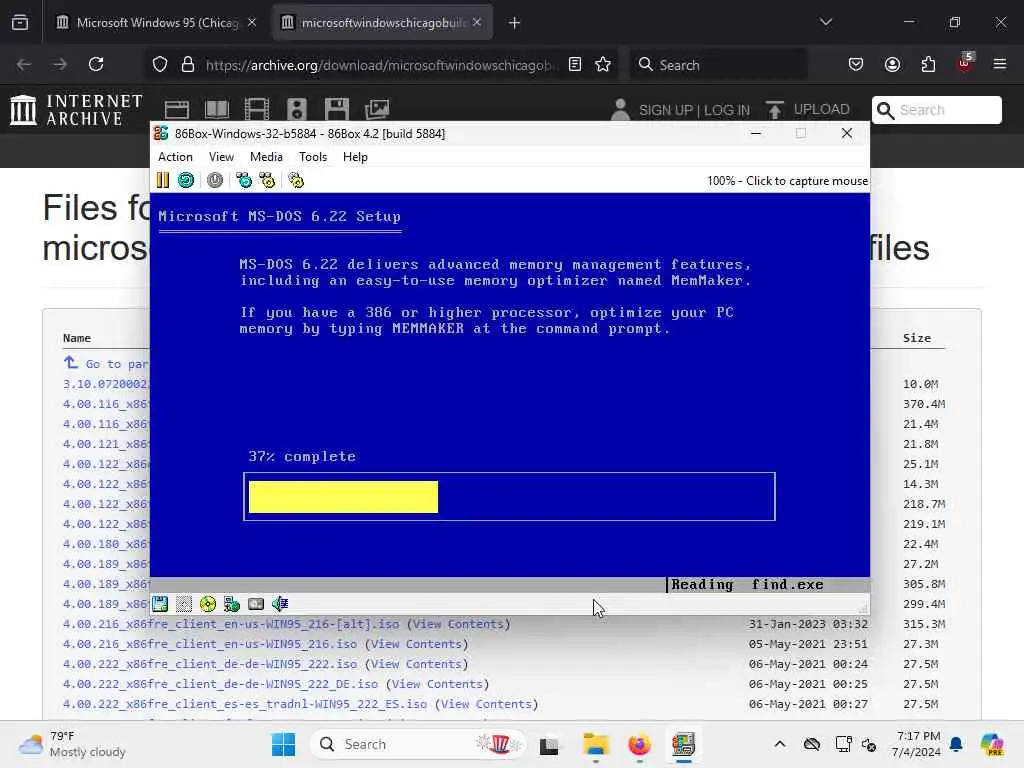Viewport: 1024px width, 768px height.
Task: Click the network status bar icon
Action: tap(232, 604)
